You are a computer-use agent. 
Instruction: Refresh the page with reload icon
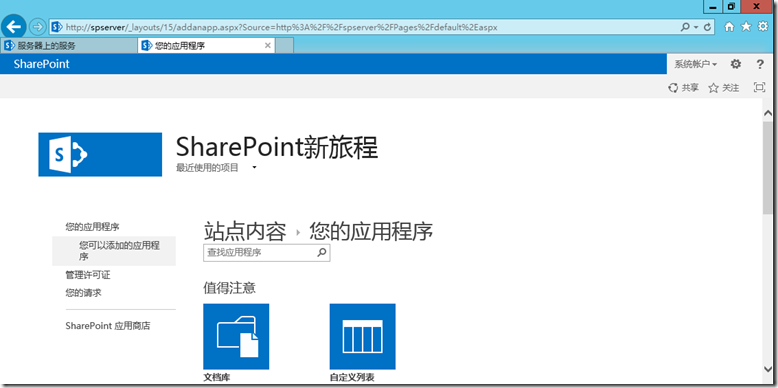(x=708, y=27)
